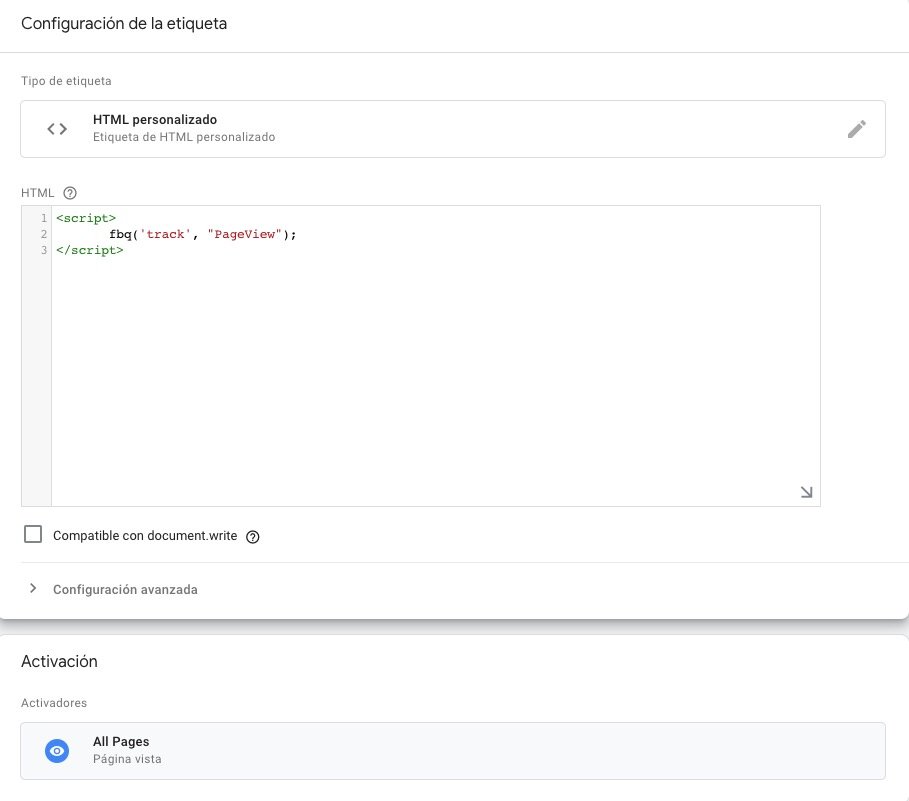Click the expand arrow in the HTML editor corner
This screenshot has height=801, width=909.
click(806, 492)
